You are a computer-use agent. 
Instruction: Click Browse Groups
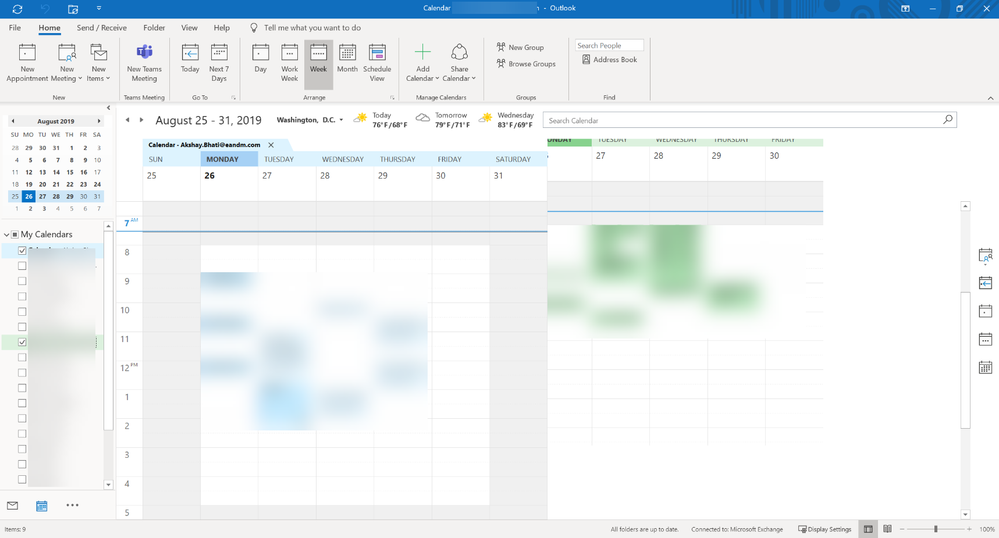tap(526, 64)
